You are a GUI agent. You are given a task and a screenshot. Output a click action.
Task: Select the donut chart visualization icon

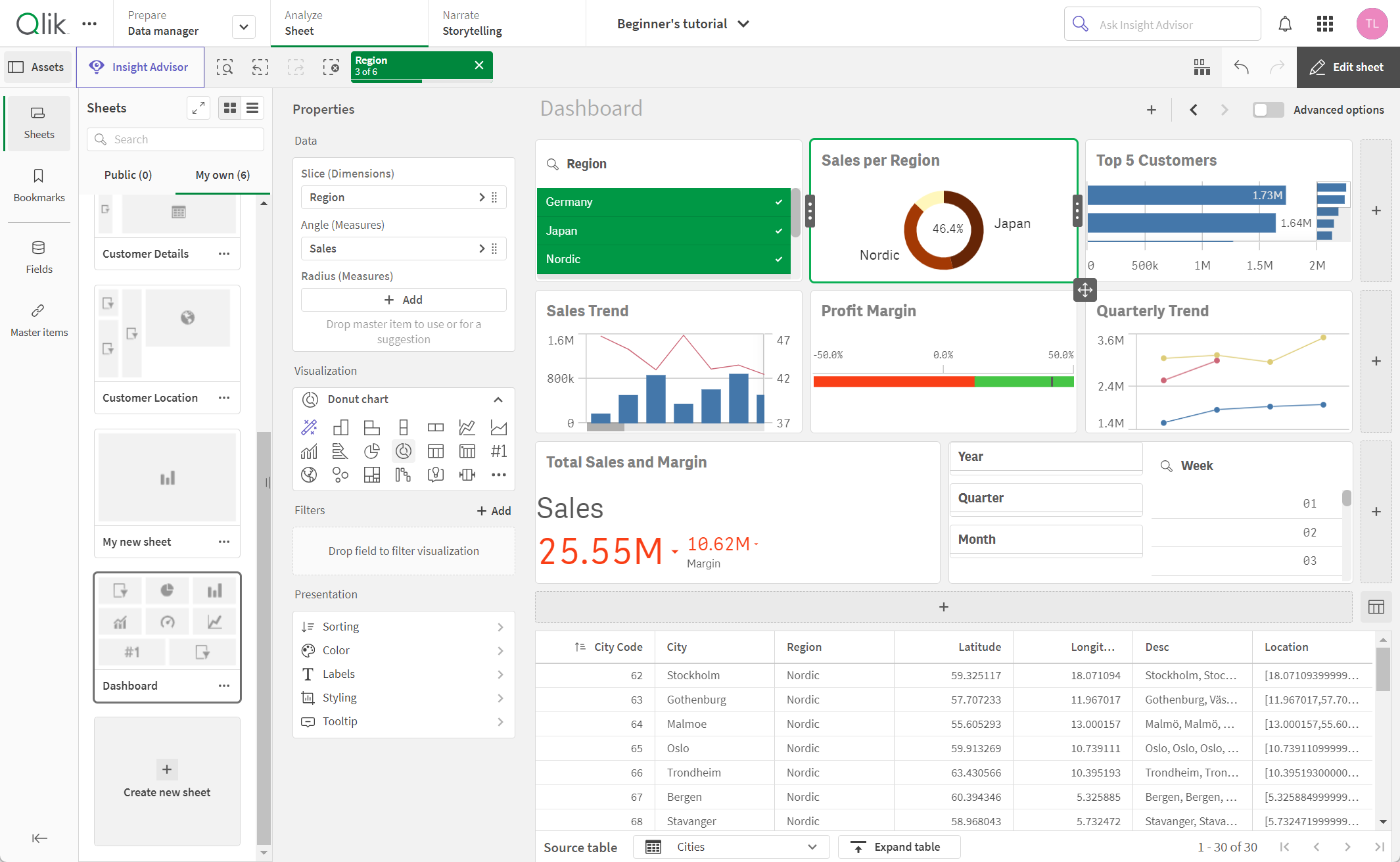403,451
